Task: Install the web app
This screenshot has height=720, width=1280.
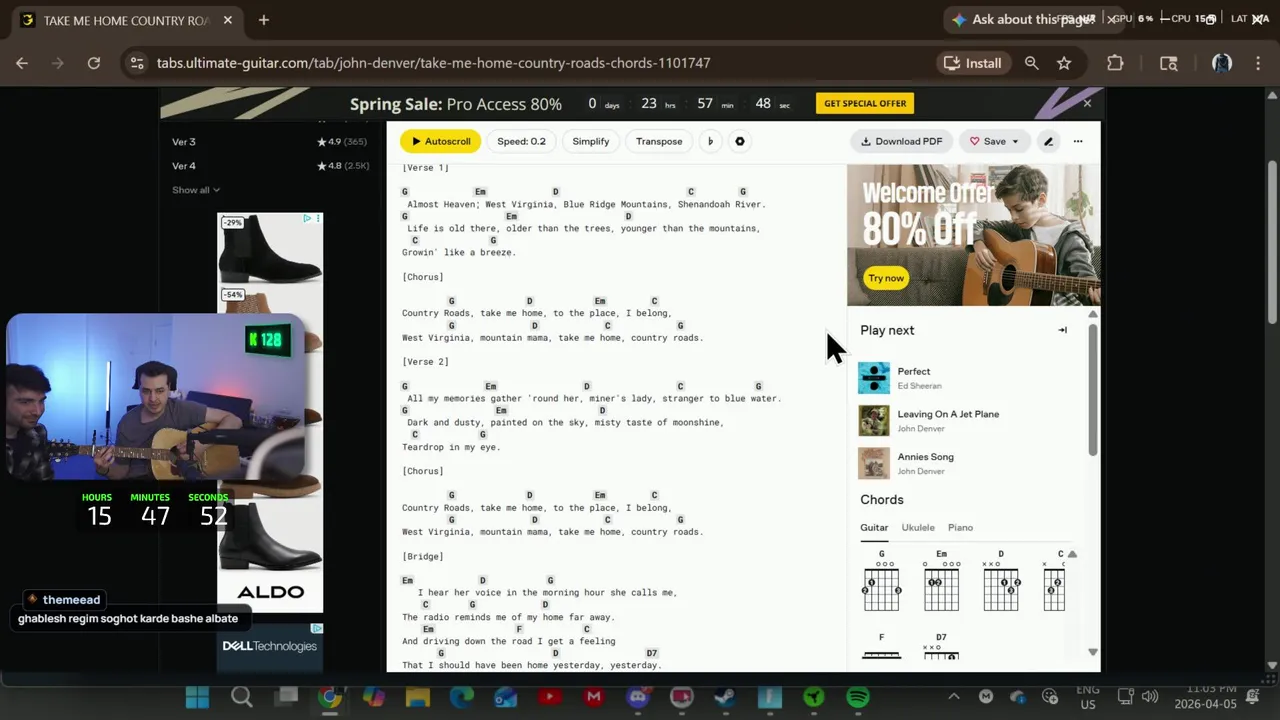Action: coord(973,63)
